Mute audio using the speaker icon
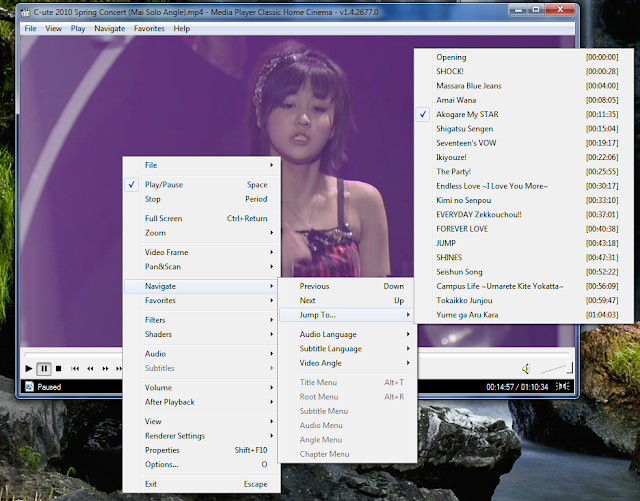 [x=526, y=369]
